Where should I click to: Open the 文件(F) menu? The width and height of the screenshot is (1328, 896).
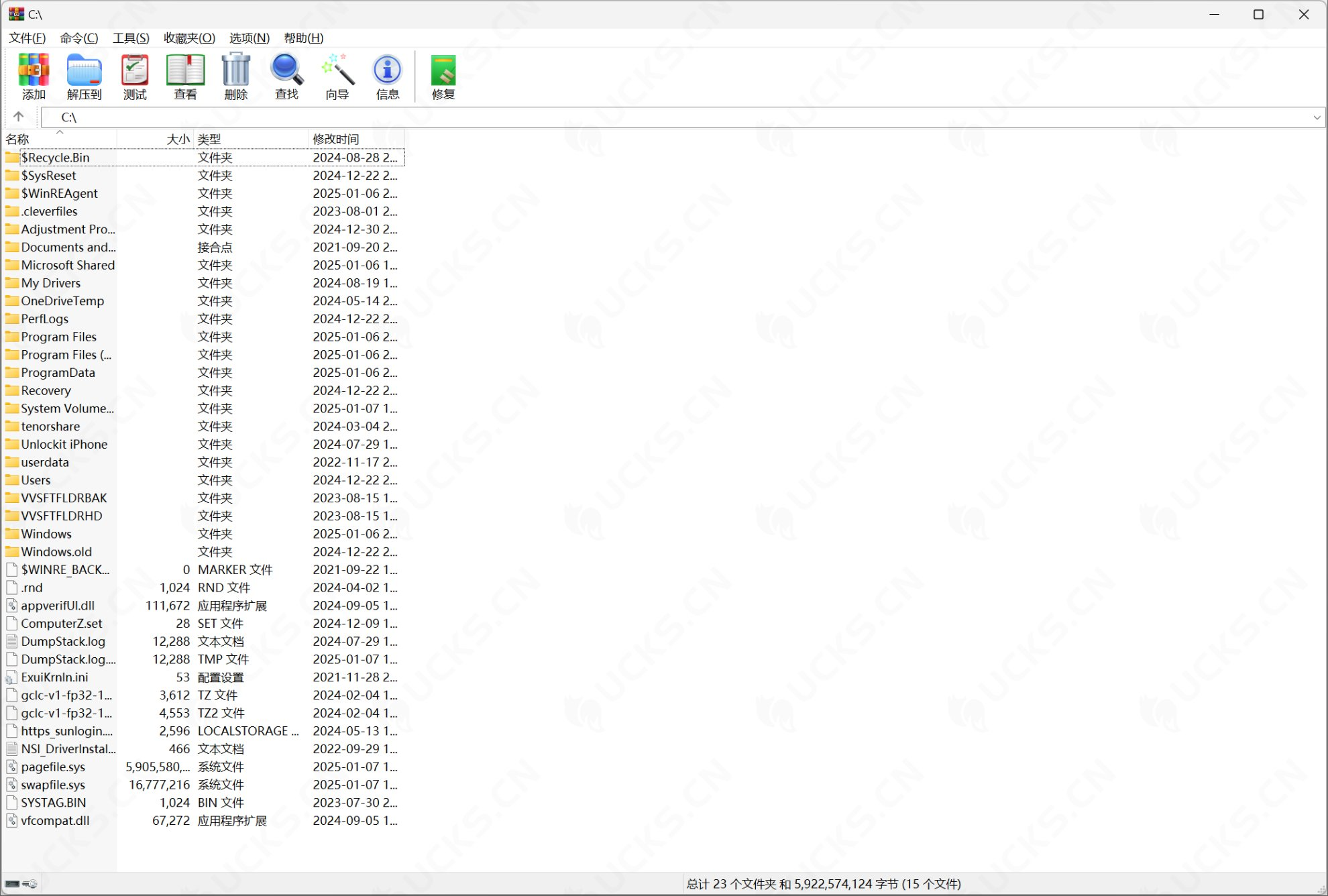click(x=27, y=38)
